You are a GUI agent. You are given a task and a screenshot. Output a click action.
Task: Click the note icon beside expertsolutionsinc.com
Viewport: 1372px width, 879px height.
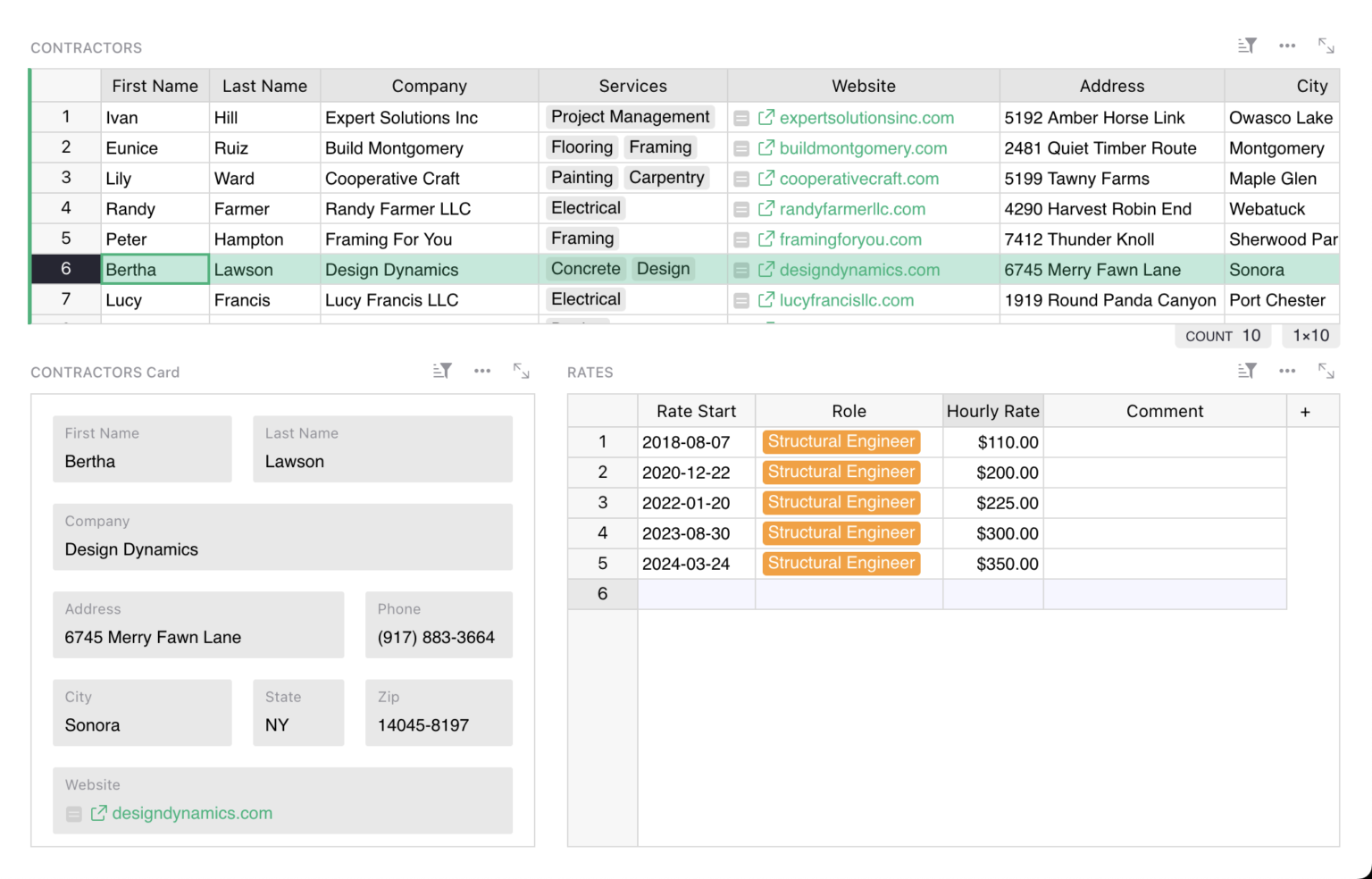point(742,118)
